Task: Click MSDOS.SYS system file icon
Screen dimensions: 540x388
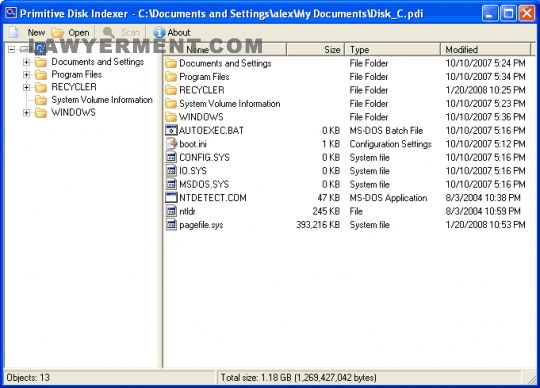Action: click(x=171, y=184)
